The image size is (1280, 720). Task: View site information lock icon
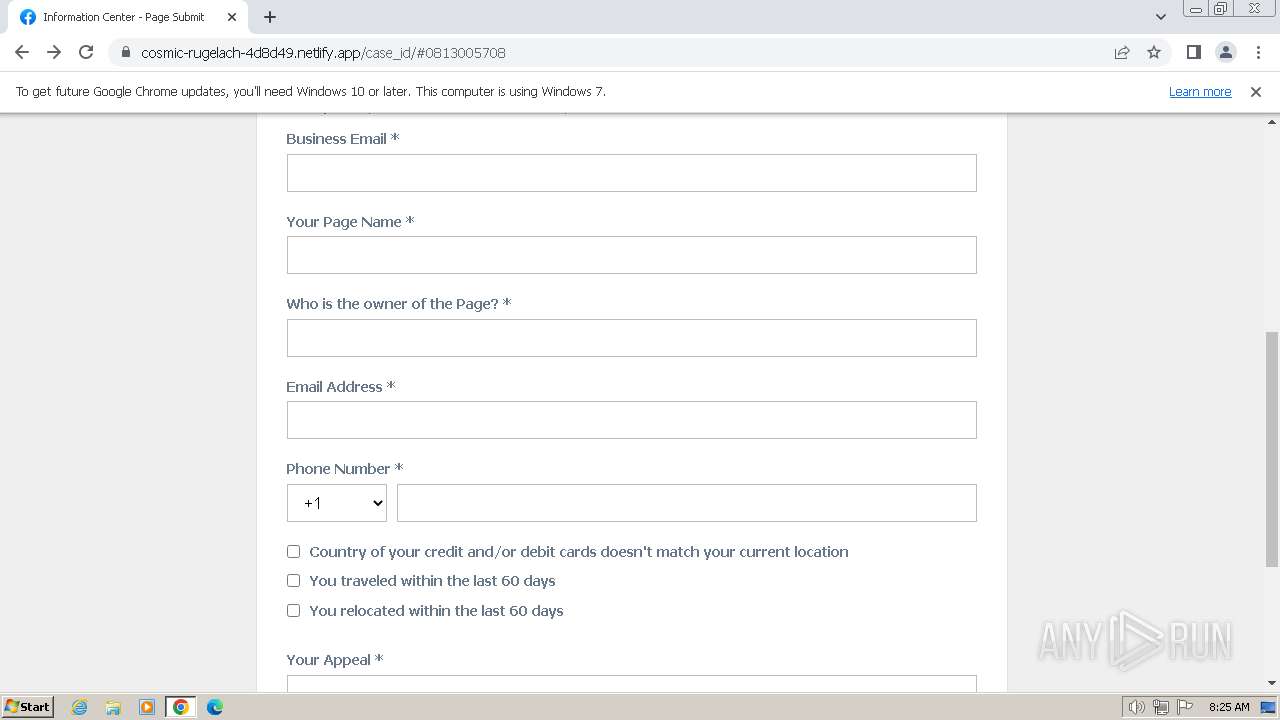click(126, 52)
